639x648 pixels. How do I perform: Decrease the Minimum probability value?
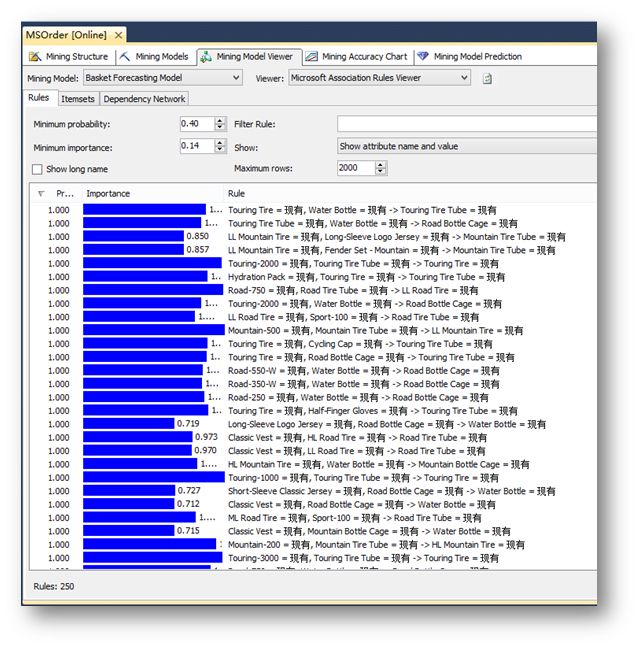(220, 127)
